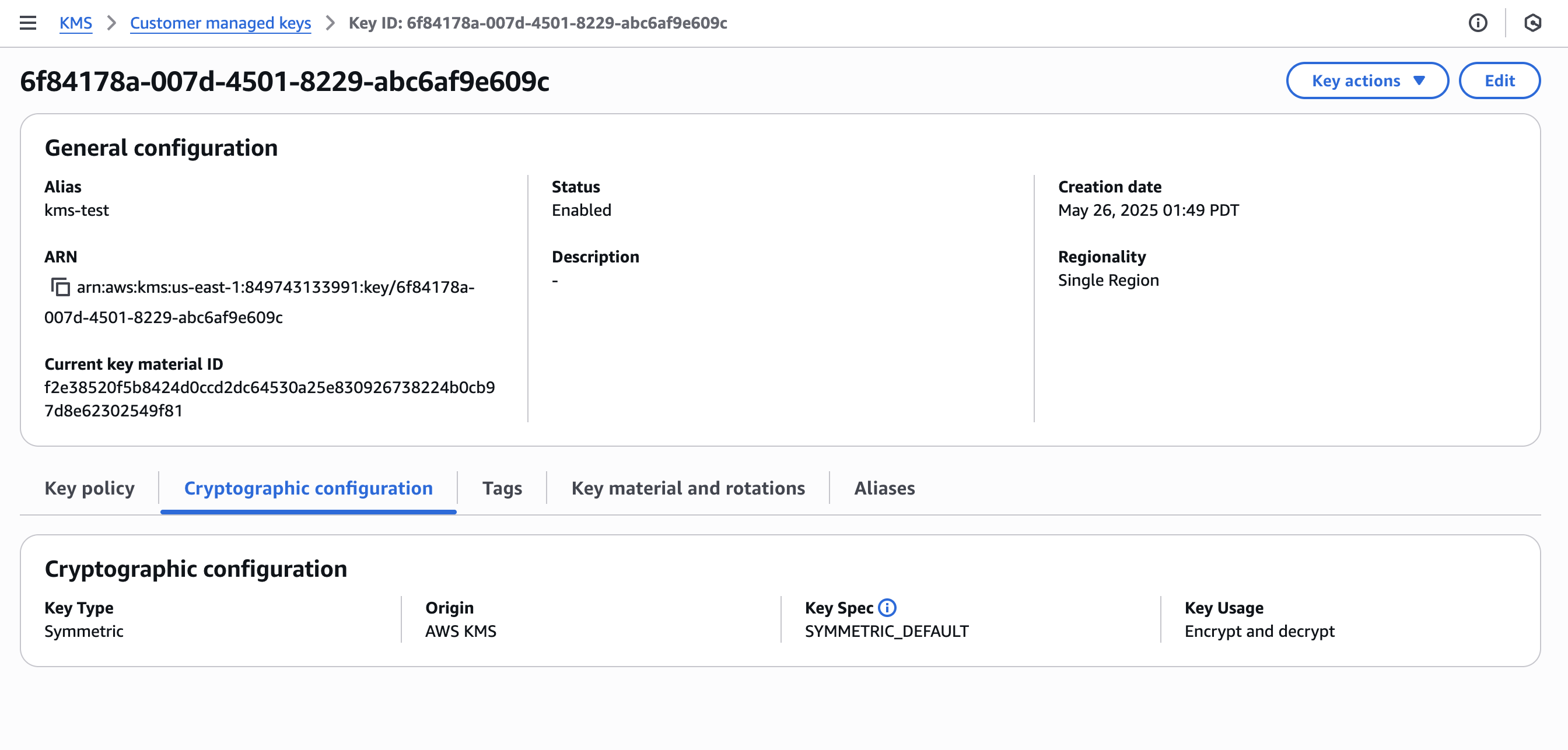Click the kms-test alias text
The image size is (1568, 750).
point(76,210)
